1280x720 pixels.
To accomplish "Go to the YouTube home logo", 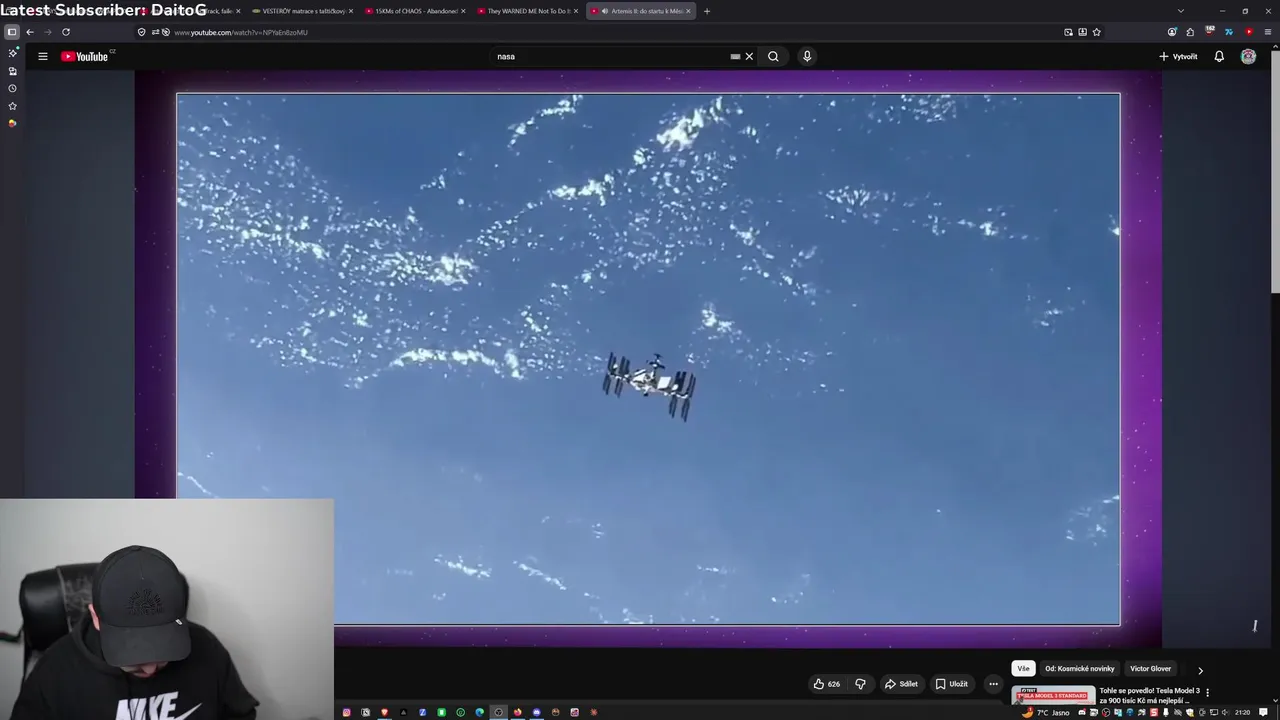I will pos(85,56).
